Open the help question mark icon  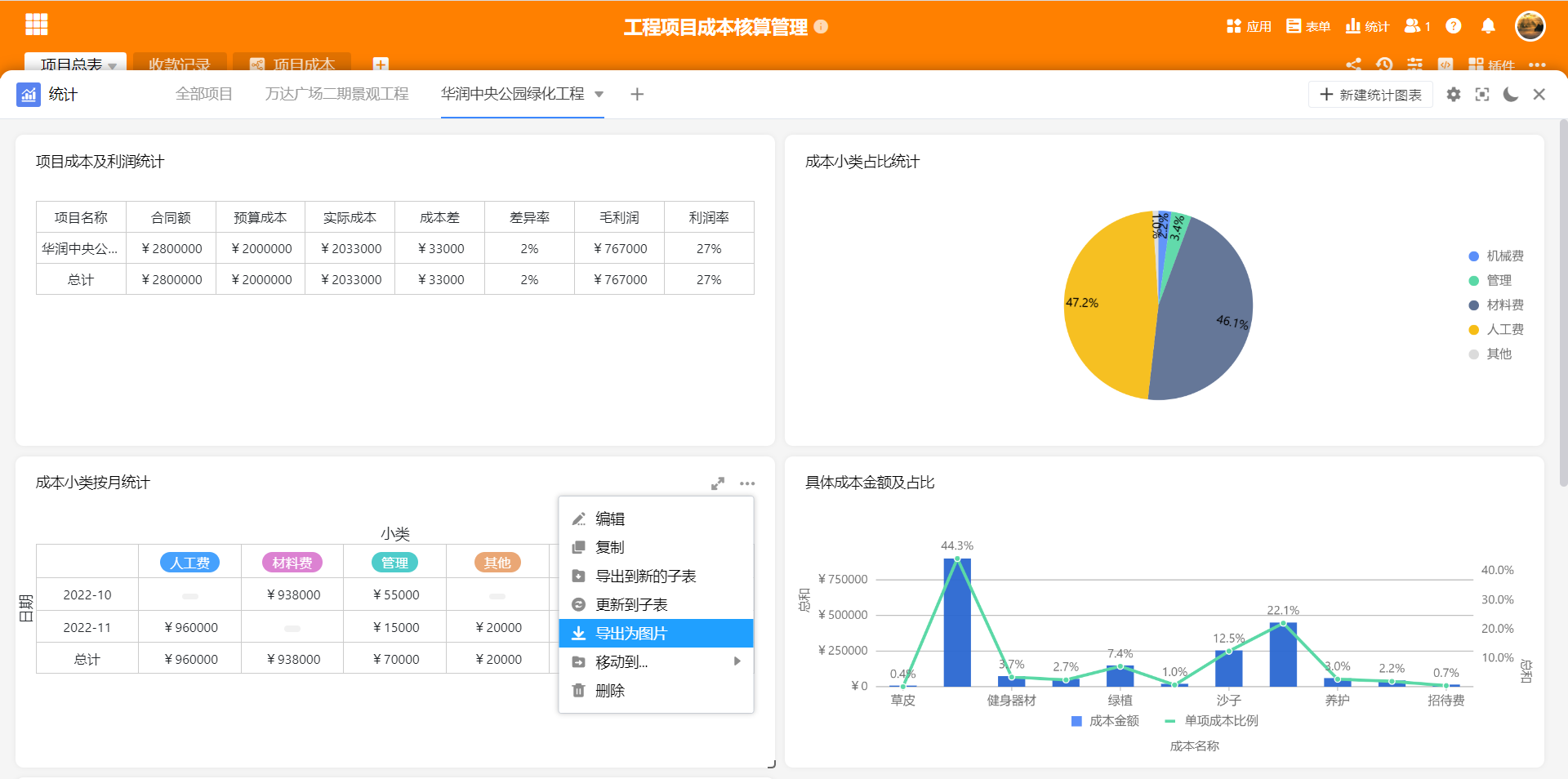coord(1453,26)
